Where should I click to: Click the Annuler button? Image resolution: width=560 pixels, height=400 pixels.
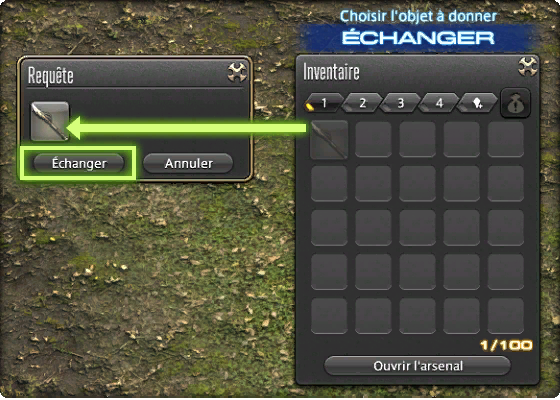point(188,163)
